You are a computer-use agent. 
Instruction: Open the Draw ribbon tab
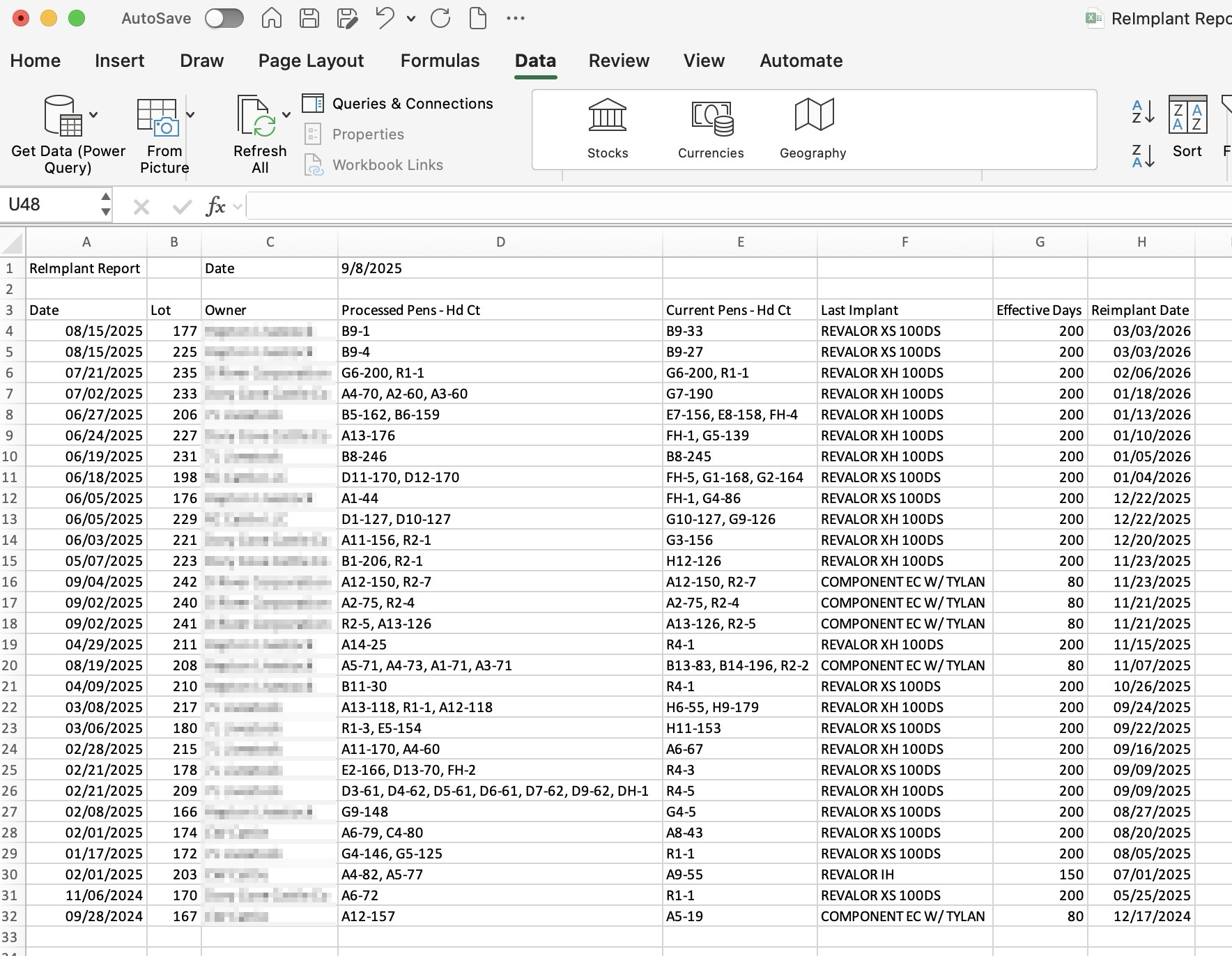click(x=202, y=61)
